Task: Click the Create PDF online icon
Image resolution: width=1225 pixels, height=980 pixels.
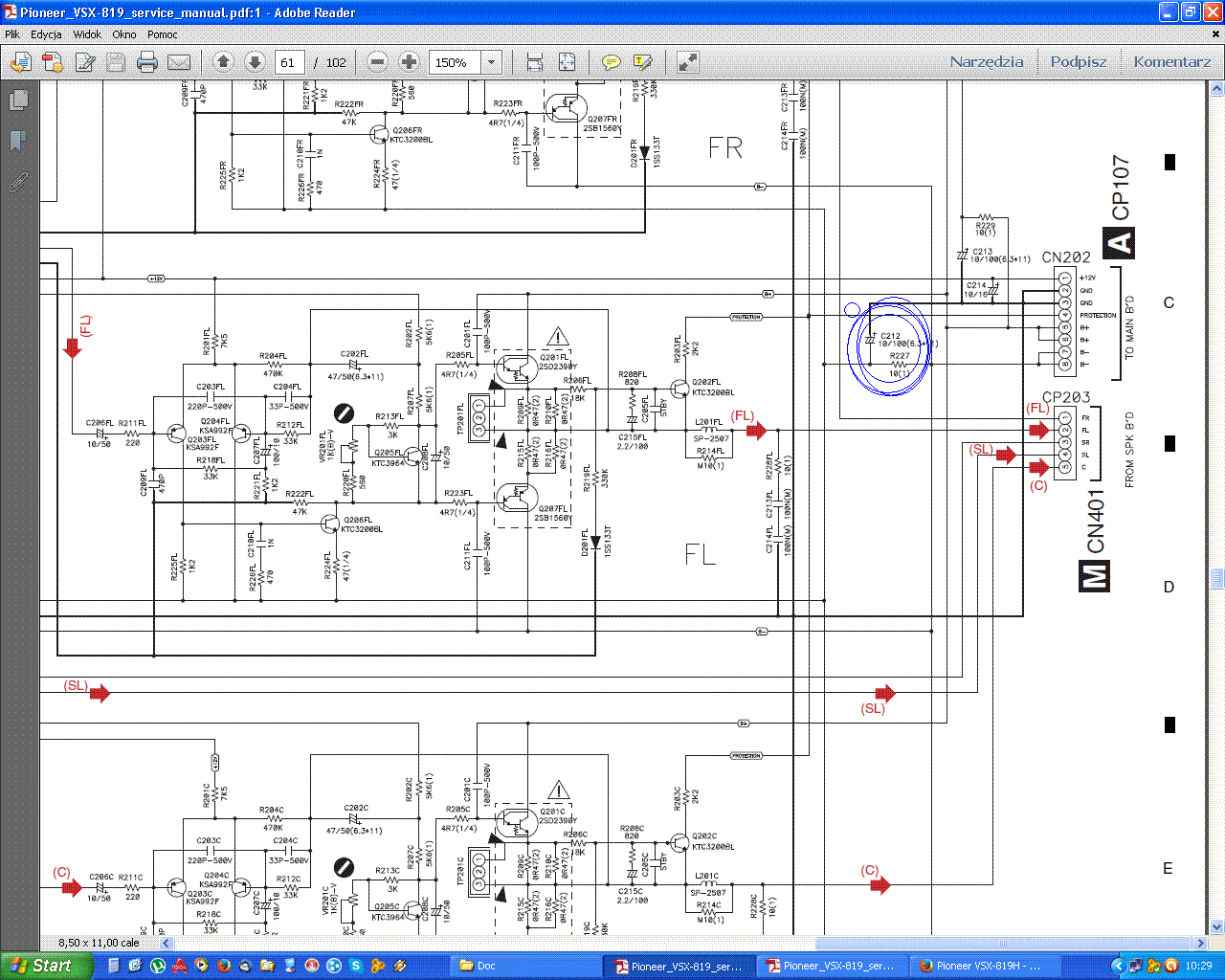Action: (53, 62)
